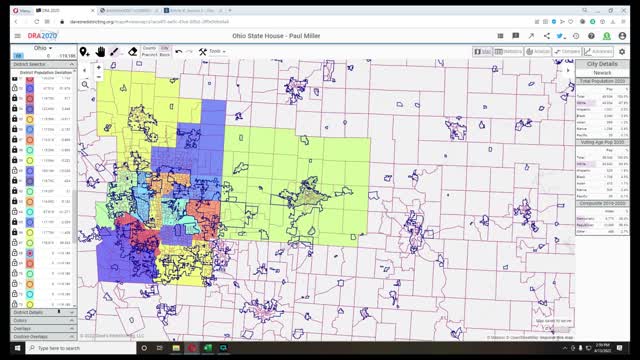Screen dimensions: 640x360
Task: Open the history clock icon
Action: tap(576, 36)
